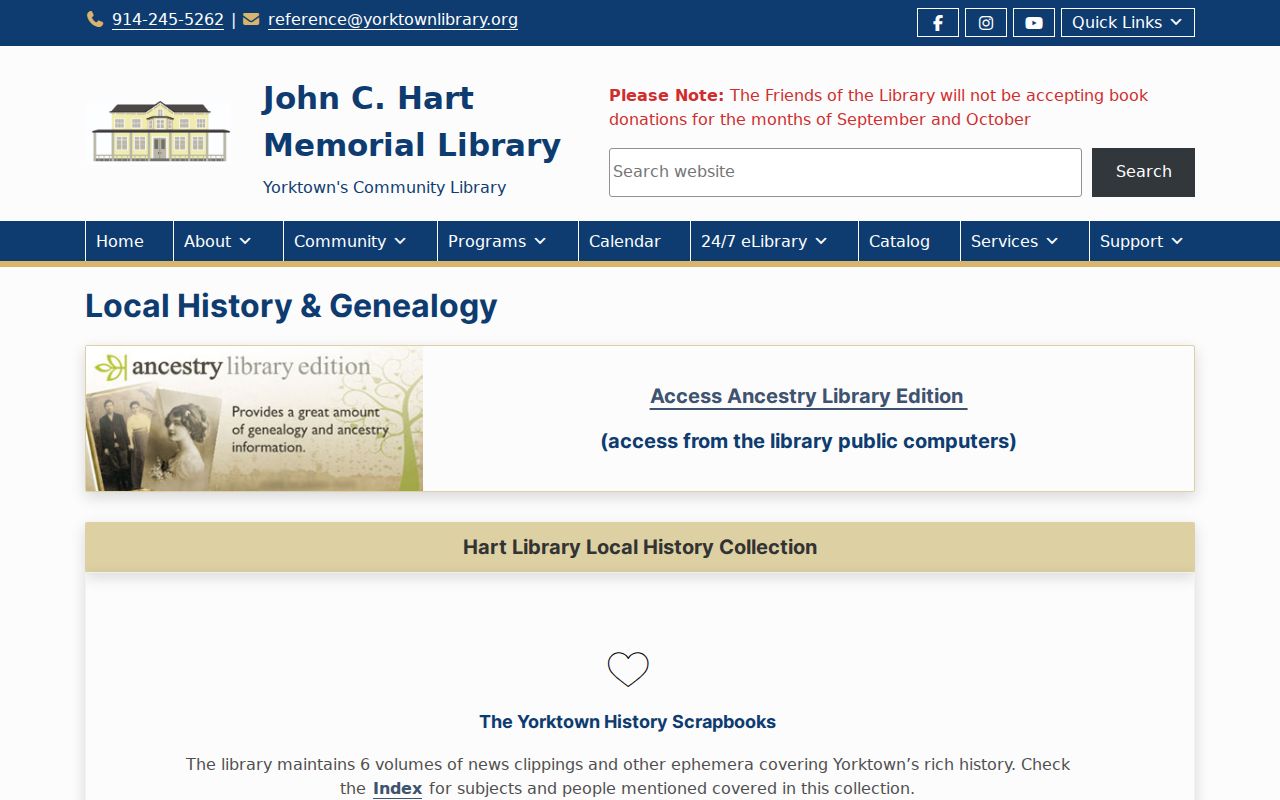
Task: Click the Local History & Genealogy page title
Action: 291,306
